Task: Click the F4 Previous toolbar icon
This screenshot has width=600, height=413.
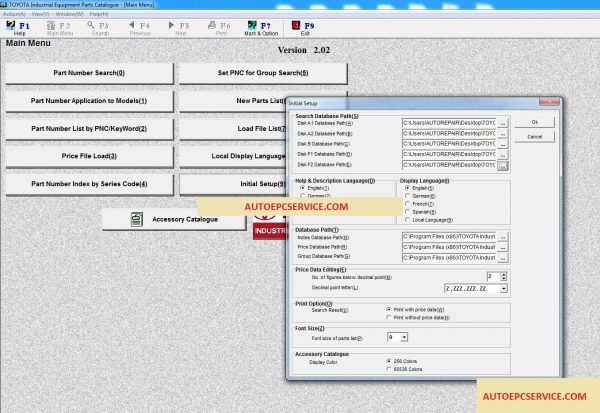Action: 140,28
